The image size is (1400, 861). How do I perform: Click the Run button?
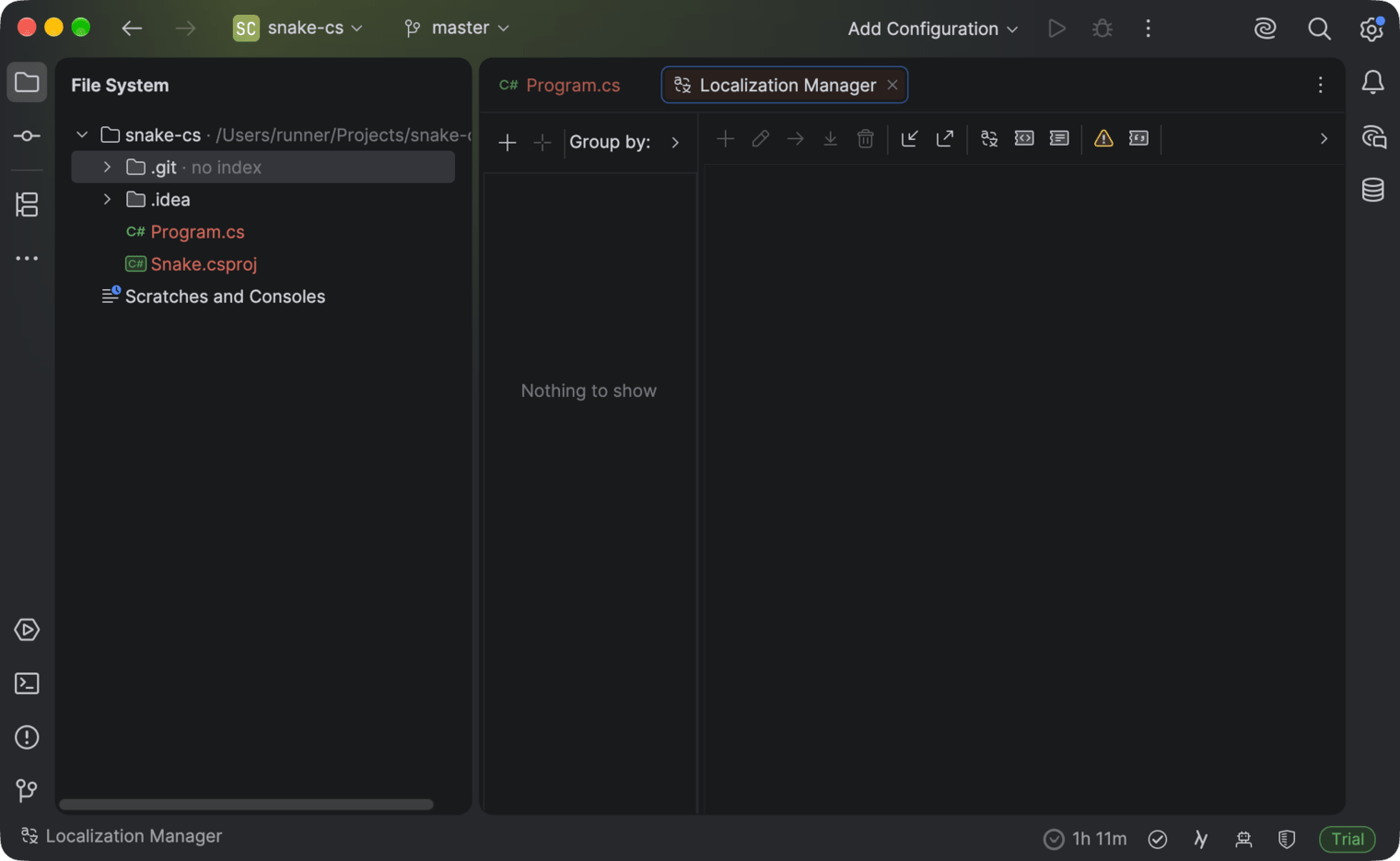(1057, 29)
